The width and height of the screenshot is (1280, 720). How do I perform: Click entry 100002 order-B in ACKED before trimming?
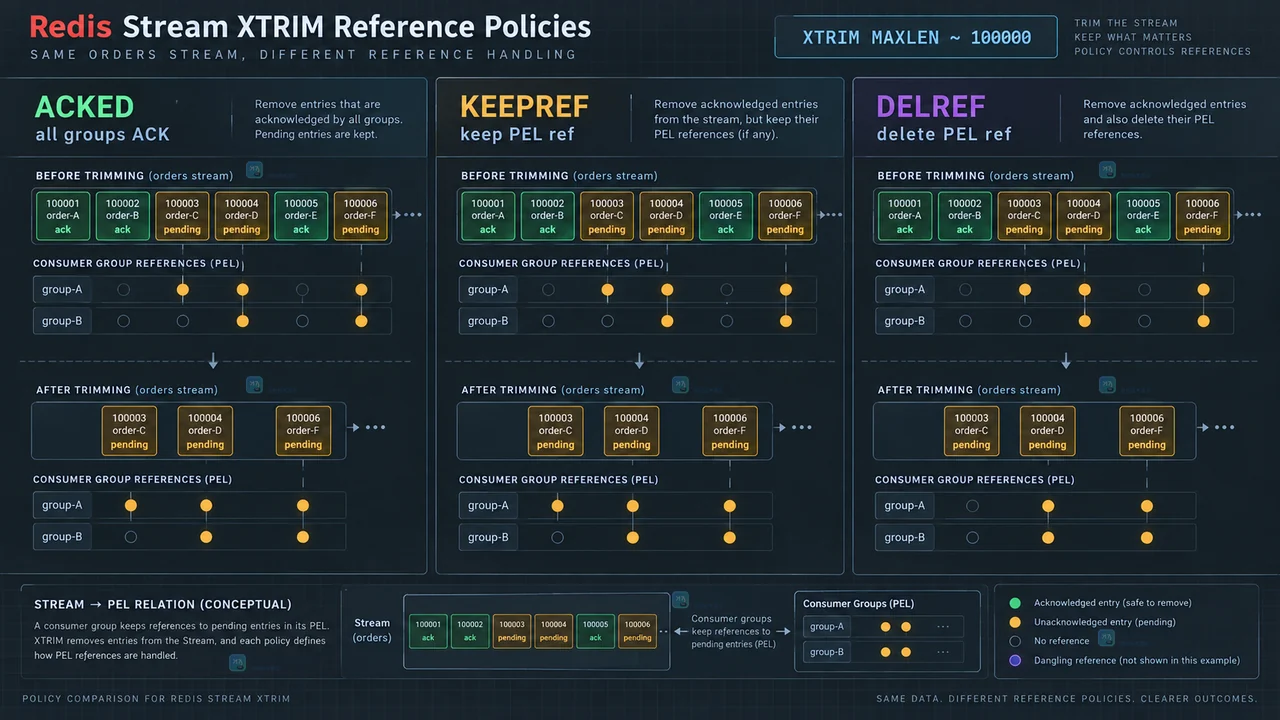point(122,216)
